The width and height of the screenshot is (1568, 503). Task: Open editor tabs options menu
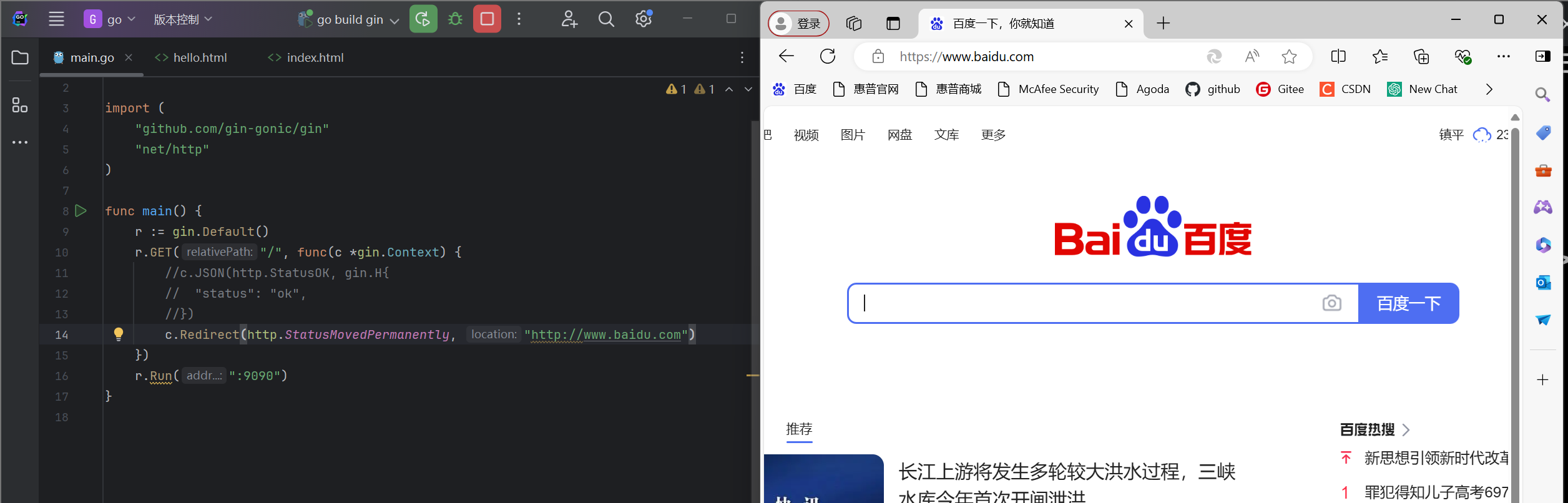(742, 57)
